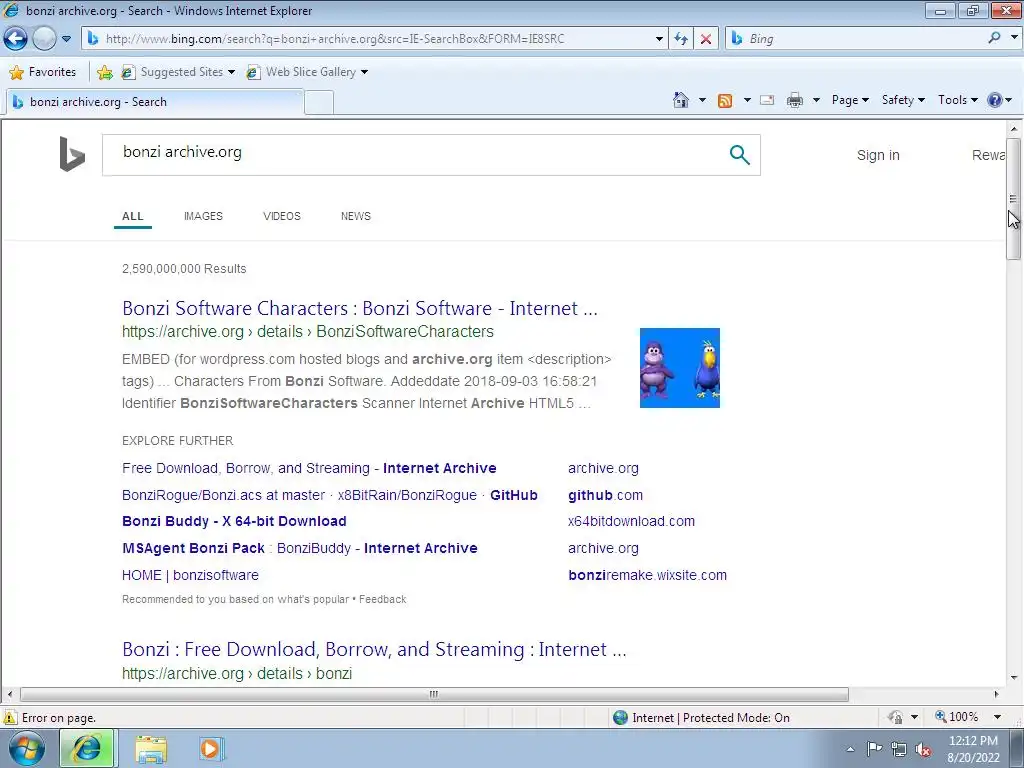Click Sign in on Bing
Image resolution: width=1024 pixels, height=768 pixels.
(878, 155)
